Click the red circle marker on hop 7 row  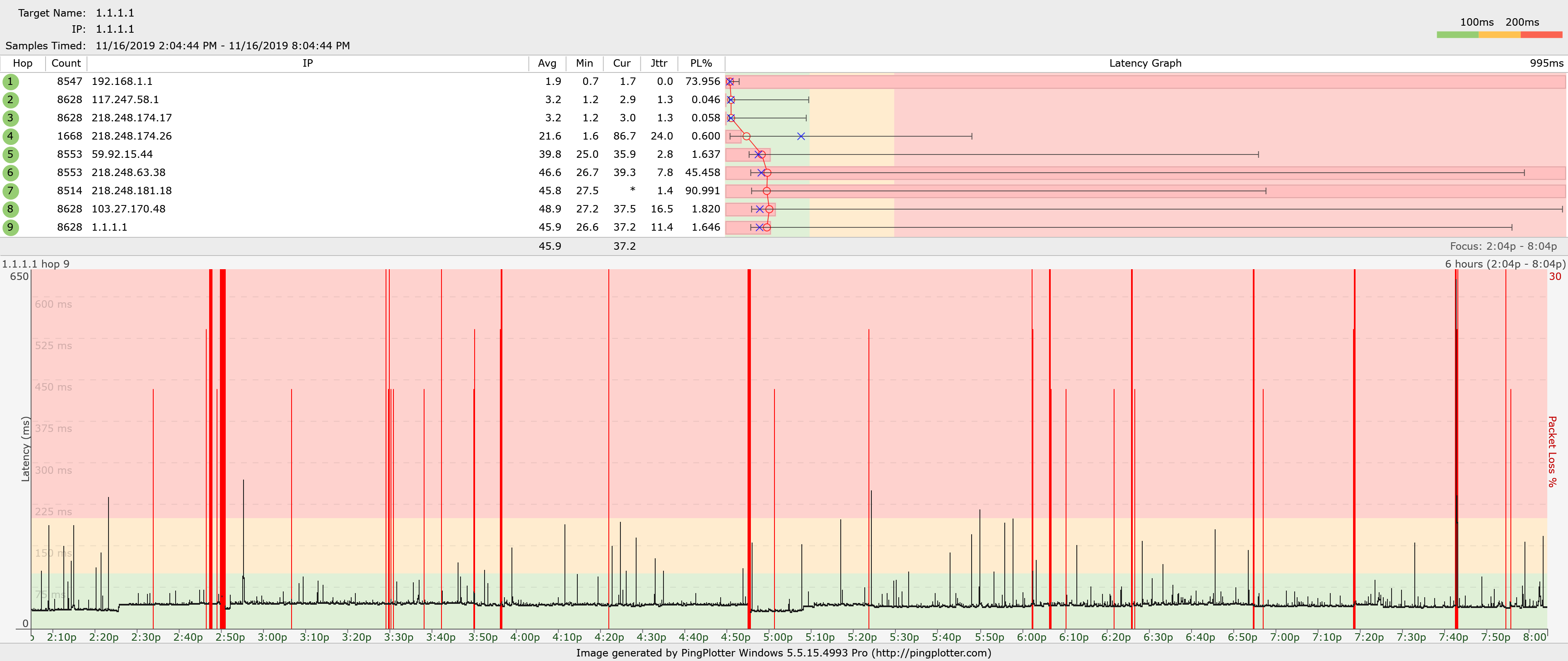(x=767, y=191)
